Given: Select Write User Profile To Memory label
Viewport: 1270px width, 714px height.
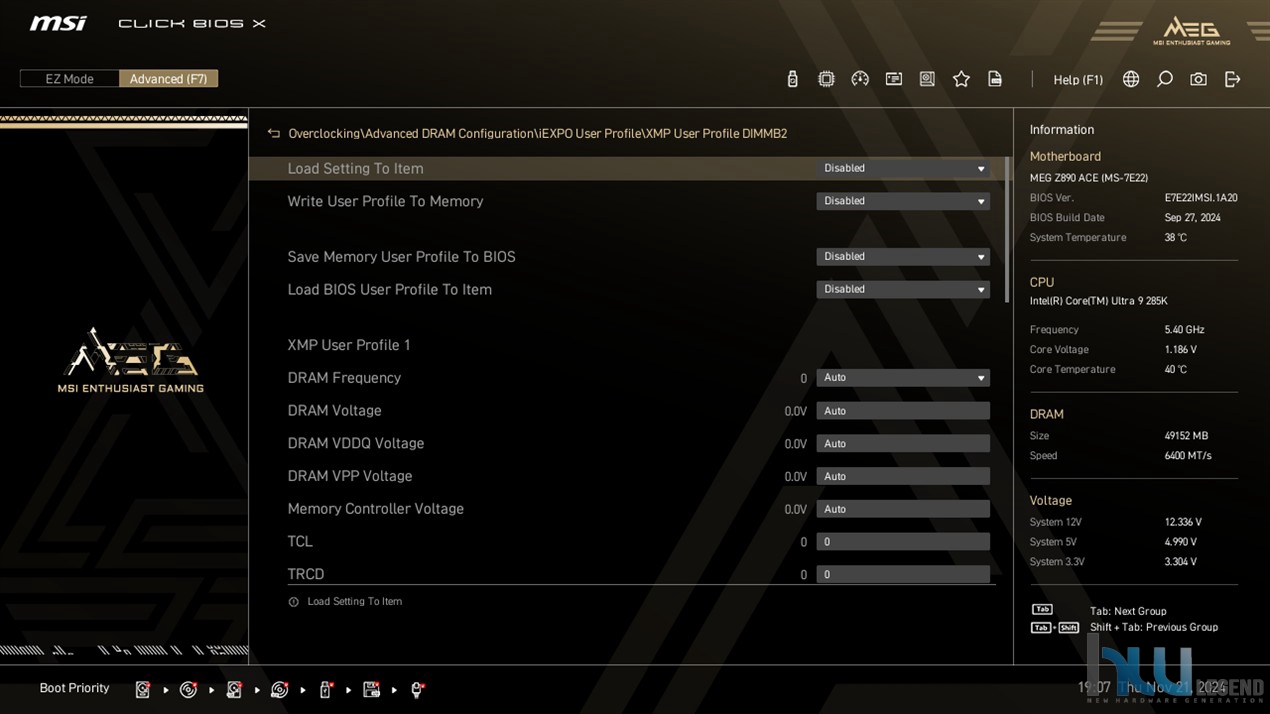Looking at the screenshot, I should point(385,201).
